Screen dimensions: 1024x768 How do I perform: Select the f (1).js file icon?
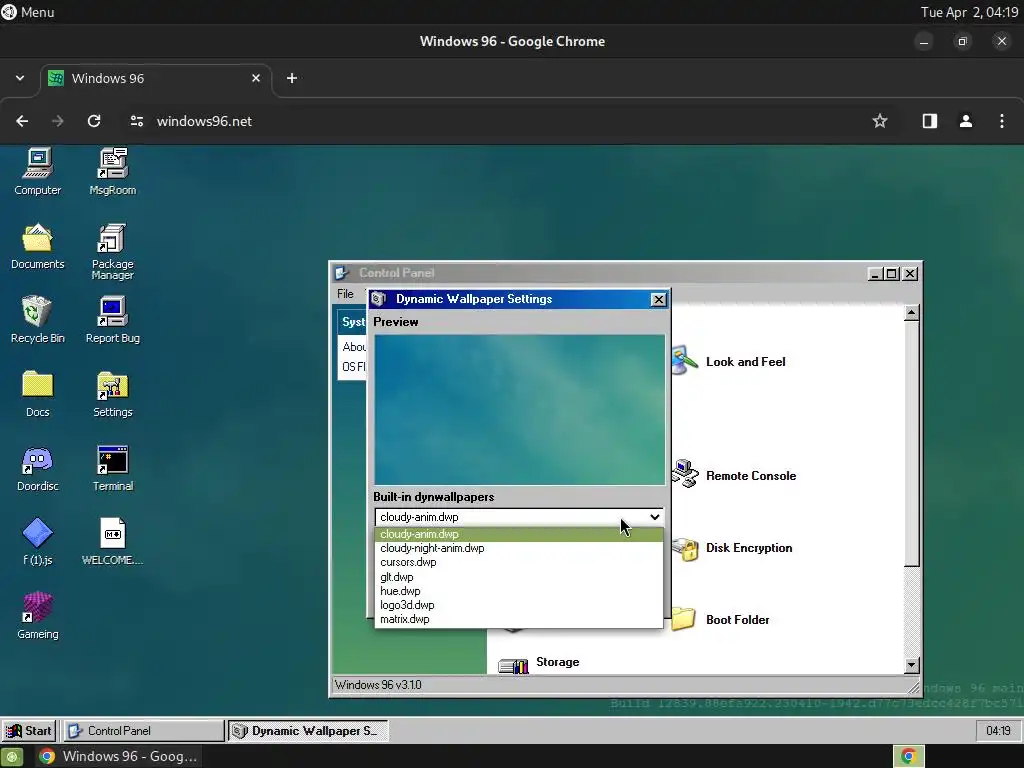point(37,541)
